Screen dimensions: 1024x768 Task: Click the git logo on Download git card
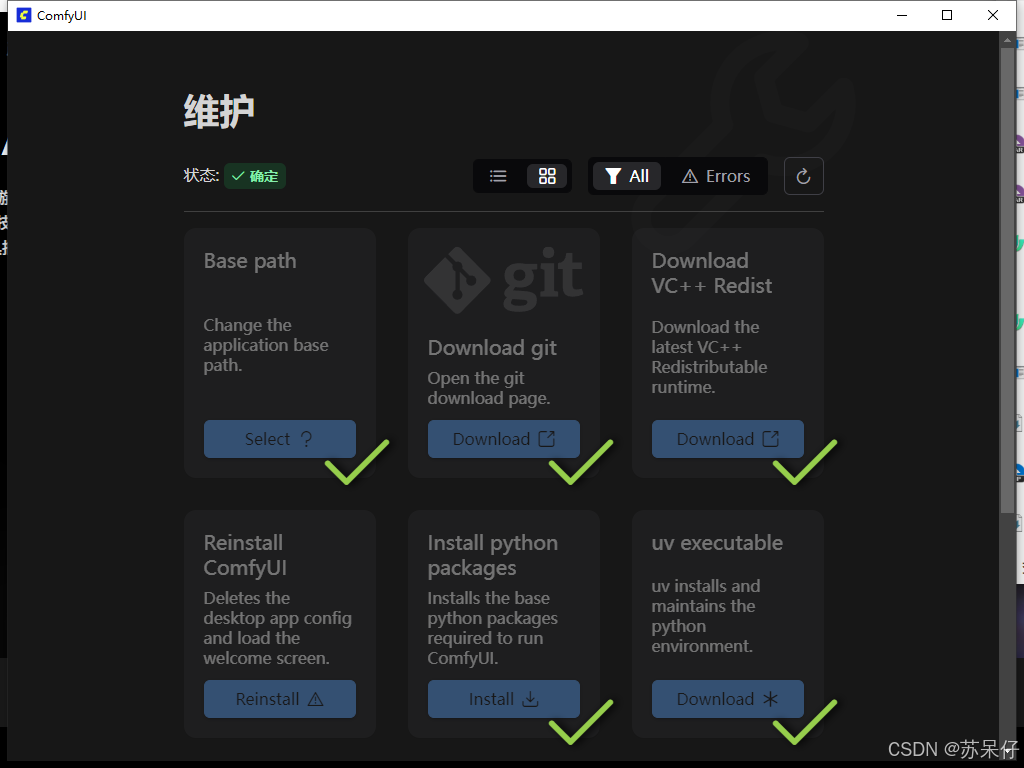tap(504, 280)
